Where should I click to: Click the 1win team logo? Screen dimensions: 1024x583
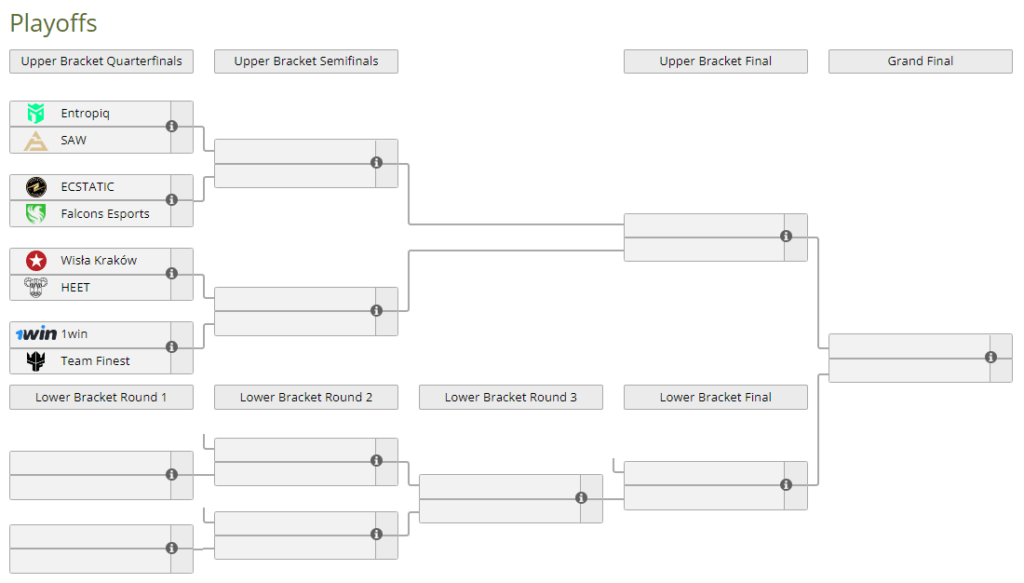36,334
